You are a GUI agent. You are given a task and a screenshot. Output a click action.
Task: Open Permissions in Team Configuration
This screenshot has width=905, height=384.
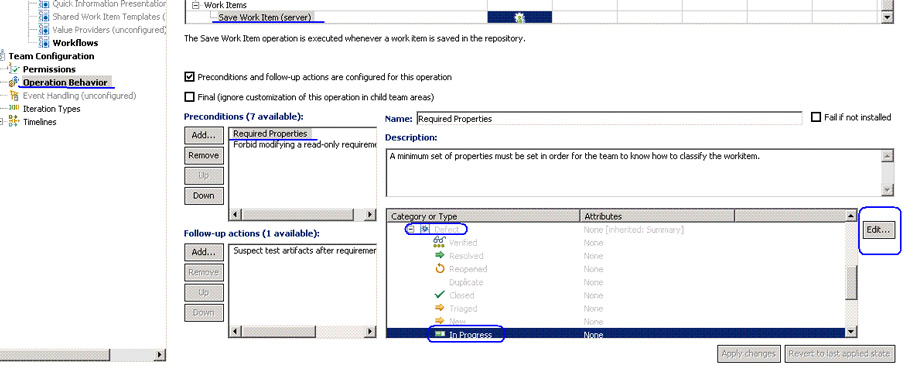click(x=49, y=69)
